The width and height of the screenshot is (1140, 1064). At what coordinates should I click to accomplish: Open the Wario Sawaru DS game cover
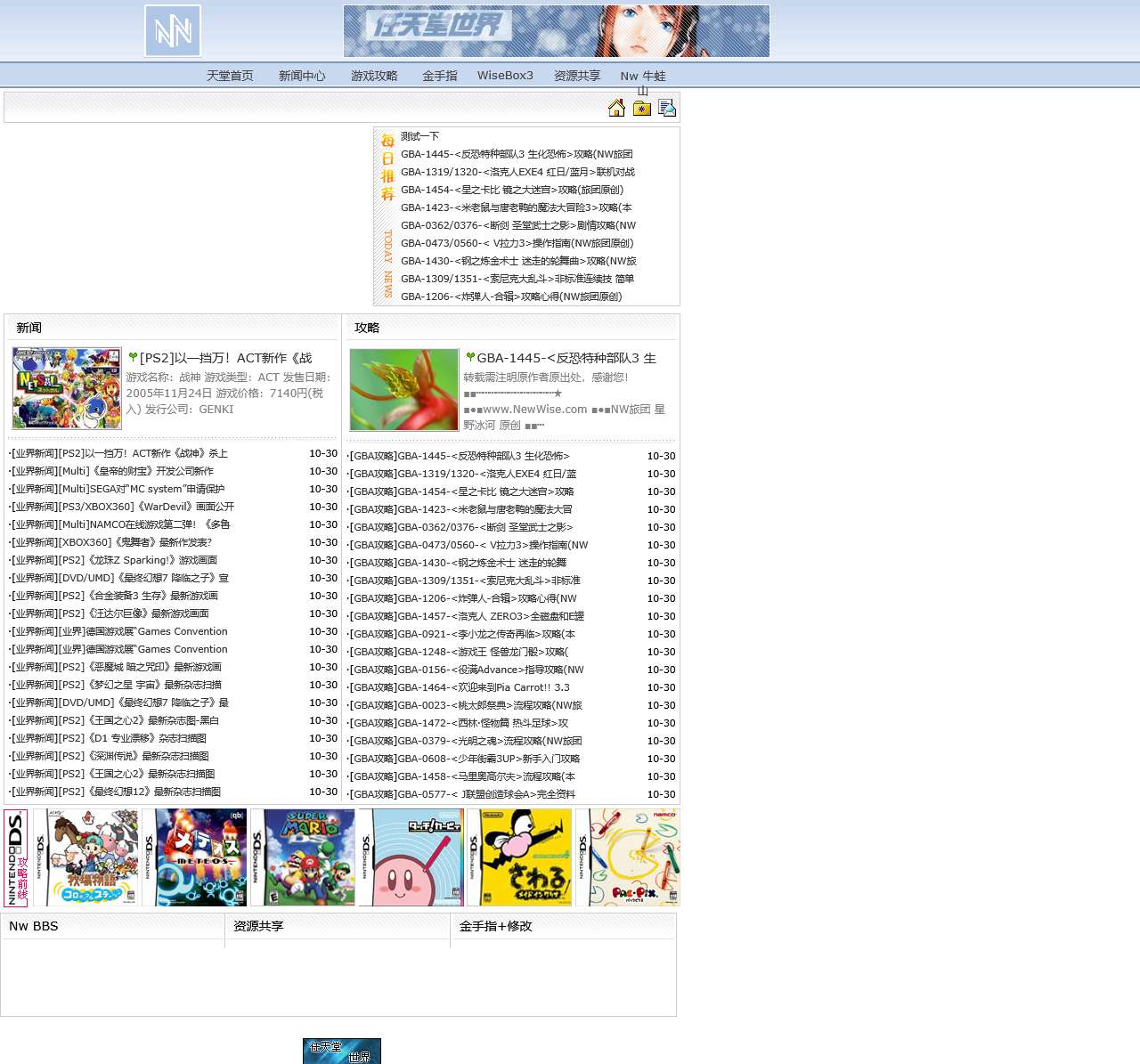pos(519,857)
